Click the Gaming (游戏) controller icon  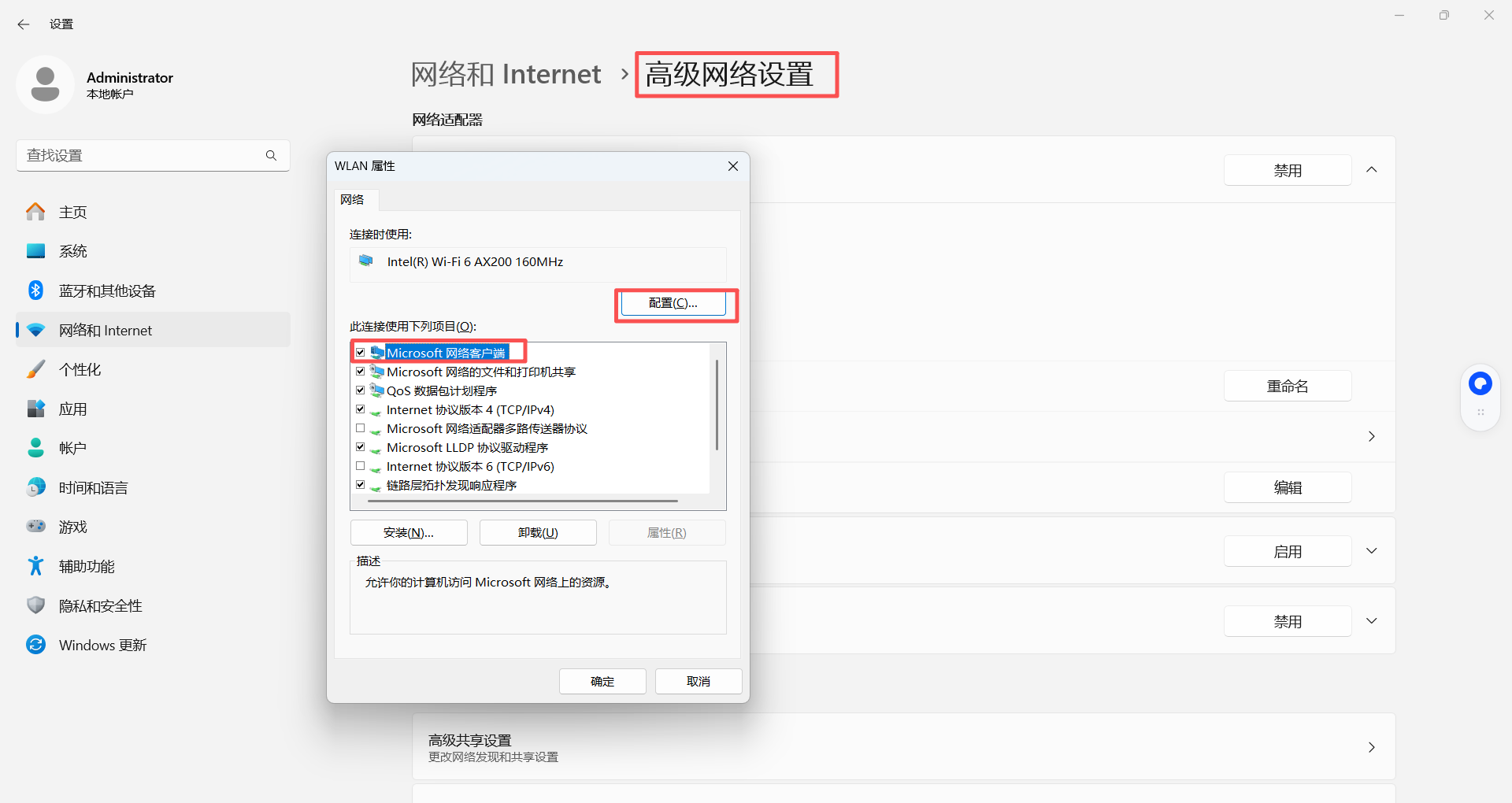click(35, 526)
